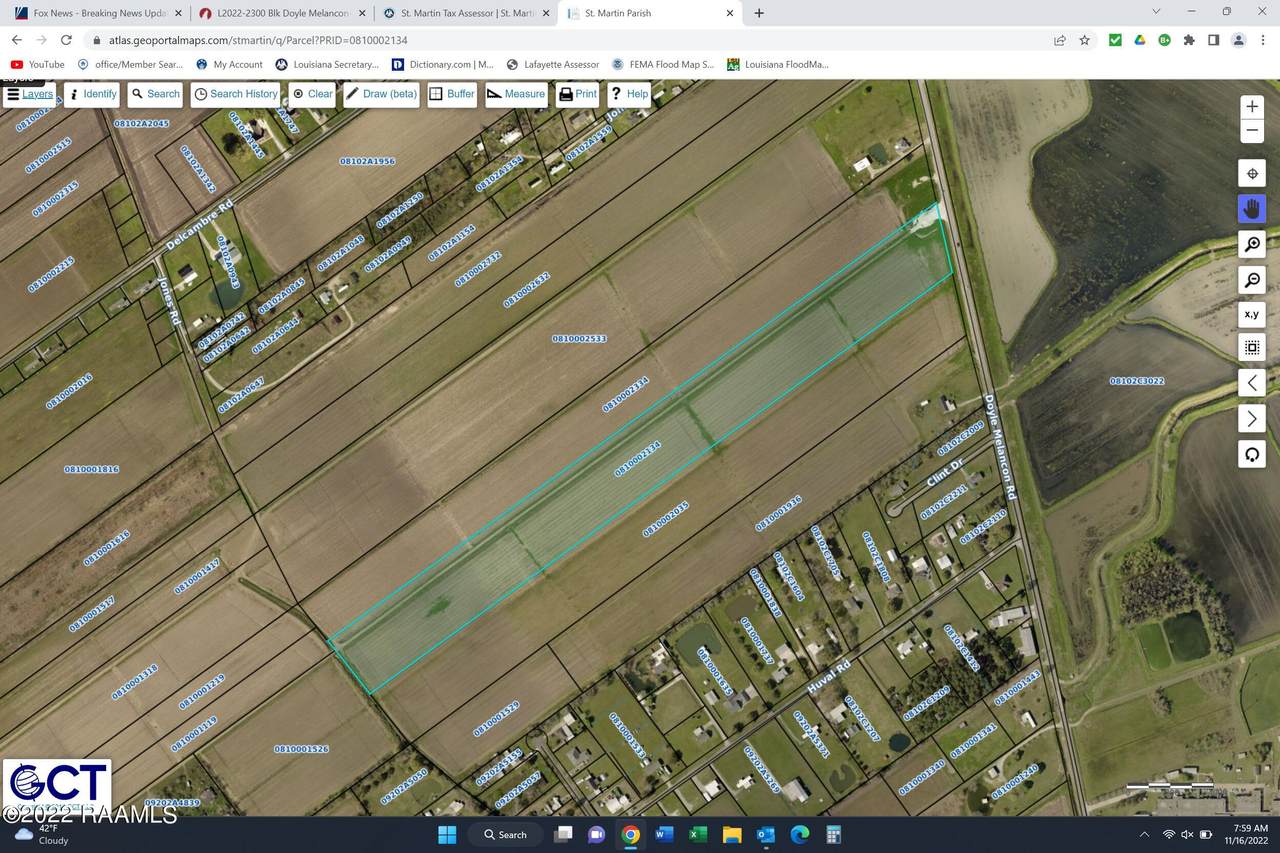Open Calculator from the taskbar
1280x853 pixels.
click(x=833, y=834)
